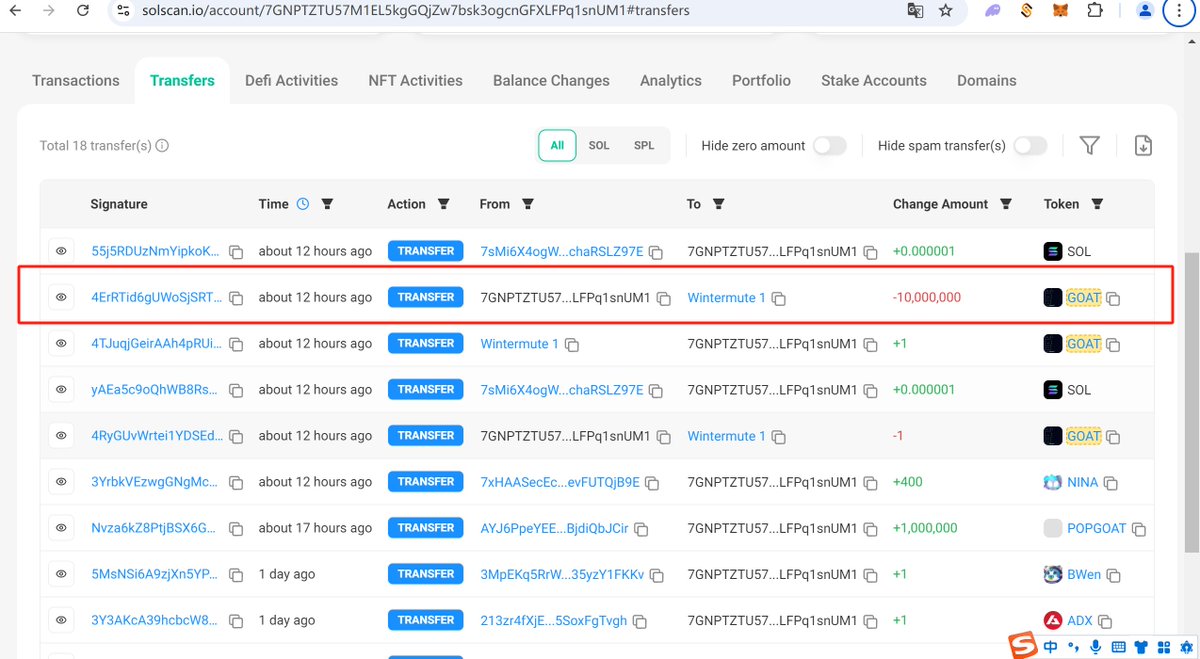Filter transfers by SOL
This screenshot has width=1200, height=659.
(599, 145)
